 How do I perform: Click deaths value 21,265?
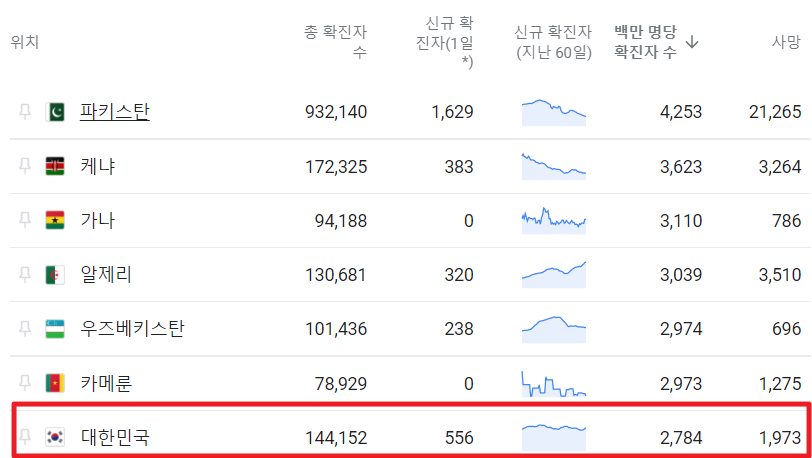(775, 112)
